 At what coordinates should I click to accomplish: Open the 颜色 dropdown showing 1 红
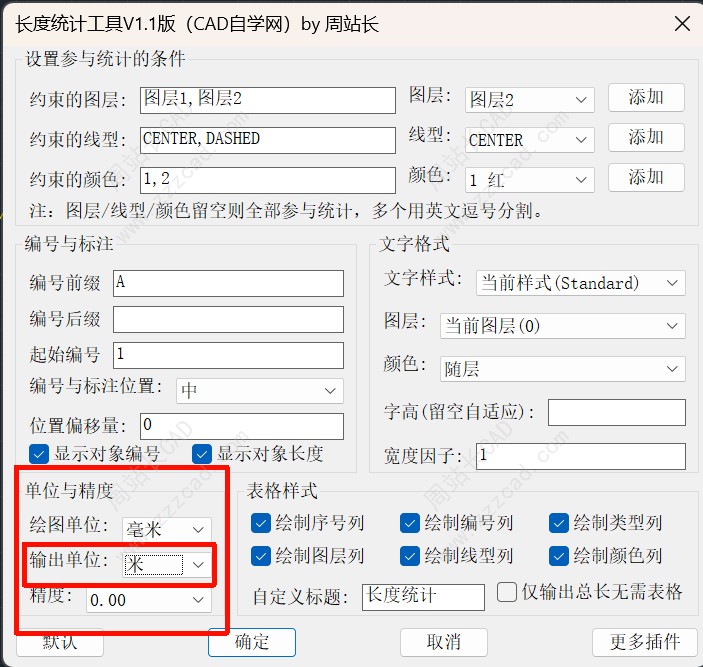click(529, 180)
